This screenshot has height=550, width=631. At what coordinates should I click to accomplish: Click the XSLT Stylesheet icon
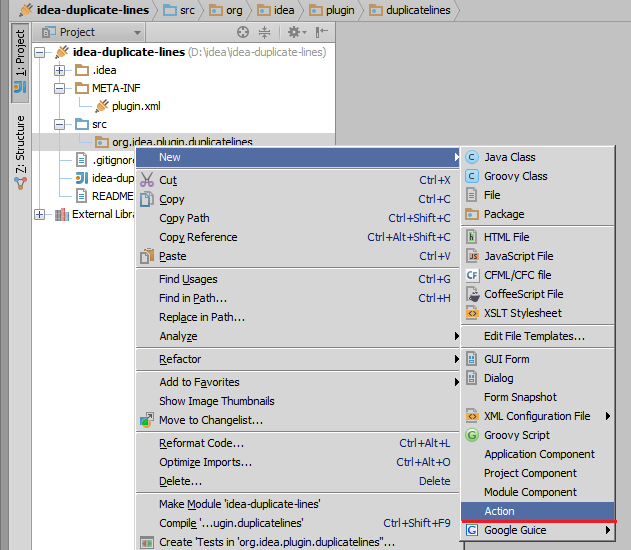pos(472,313)
